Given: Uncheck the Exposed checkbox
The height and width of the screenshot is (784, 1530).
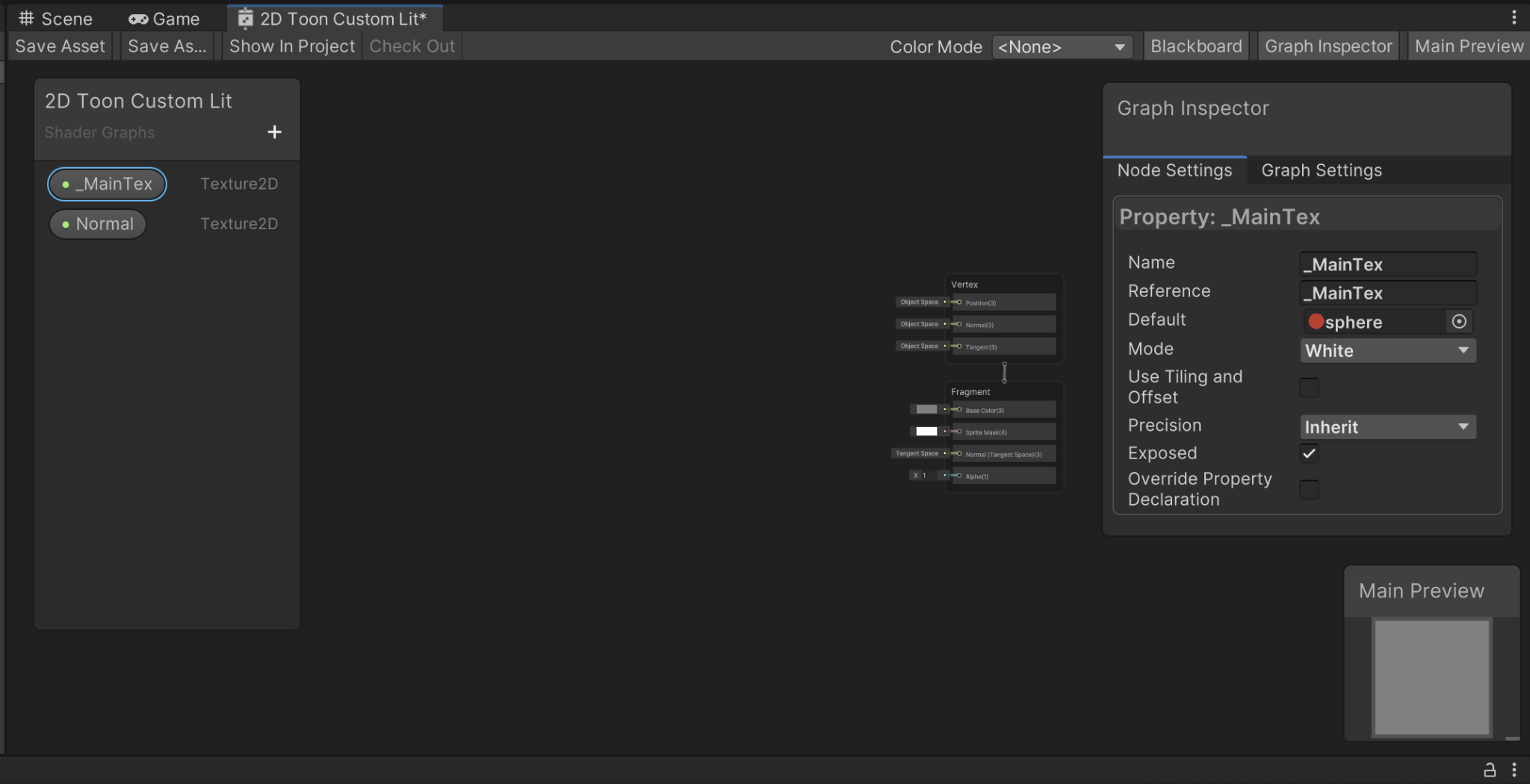Looking at the screenshot, I should 1308,452.
